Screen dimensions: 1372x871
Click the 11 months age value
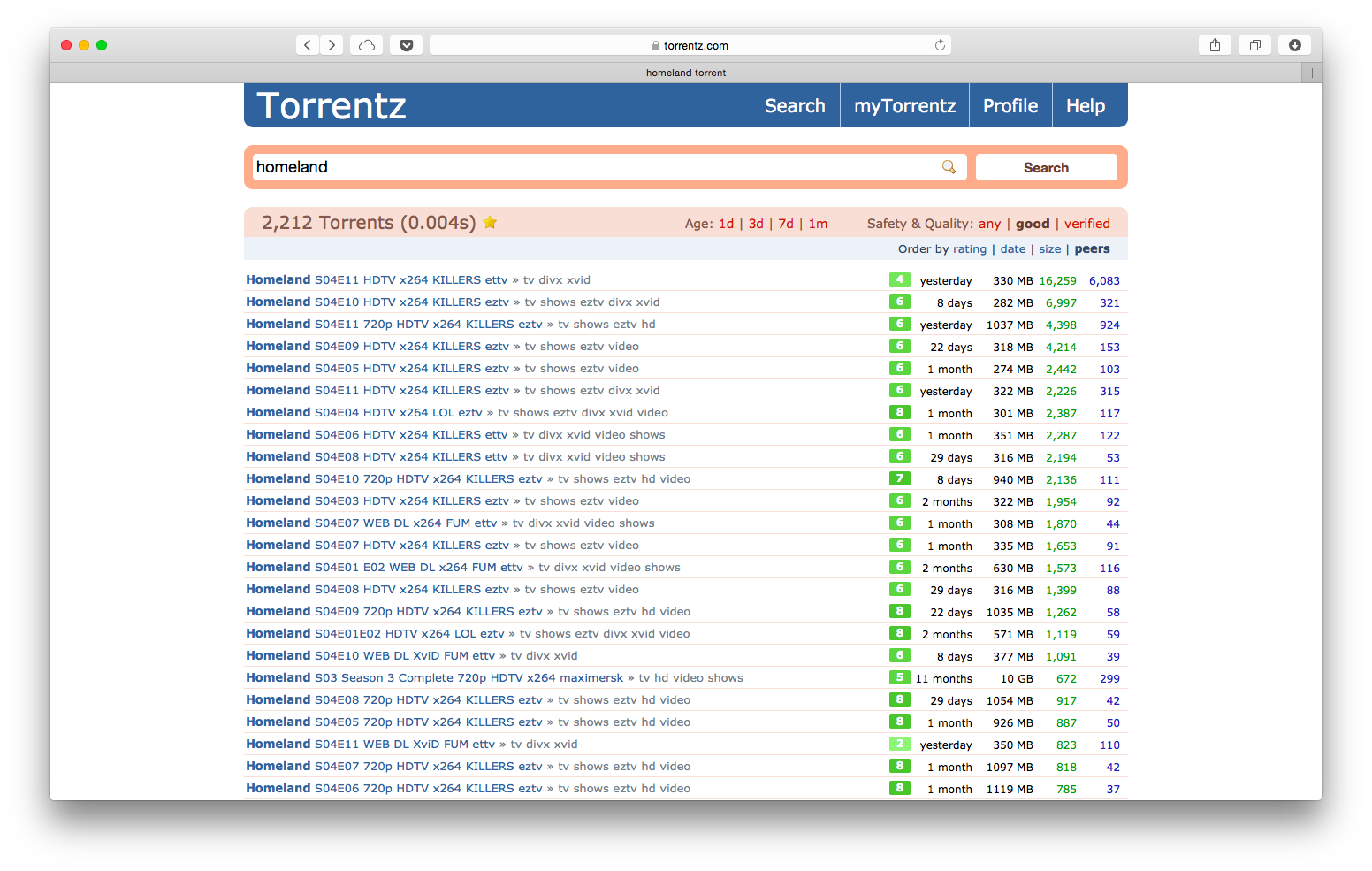[x=943, y=678]
